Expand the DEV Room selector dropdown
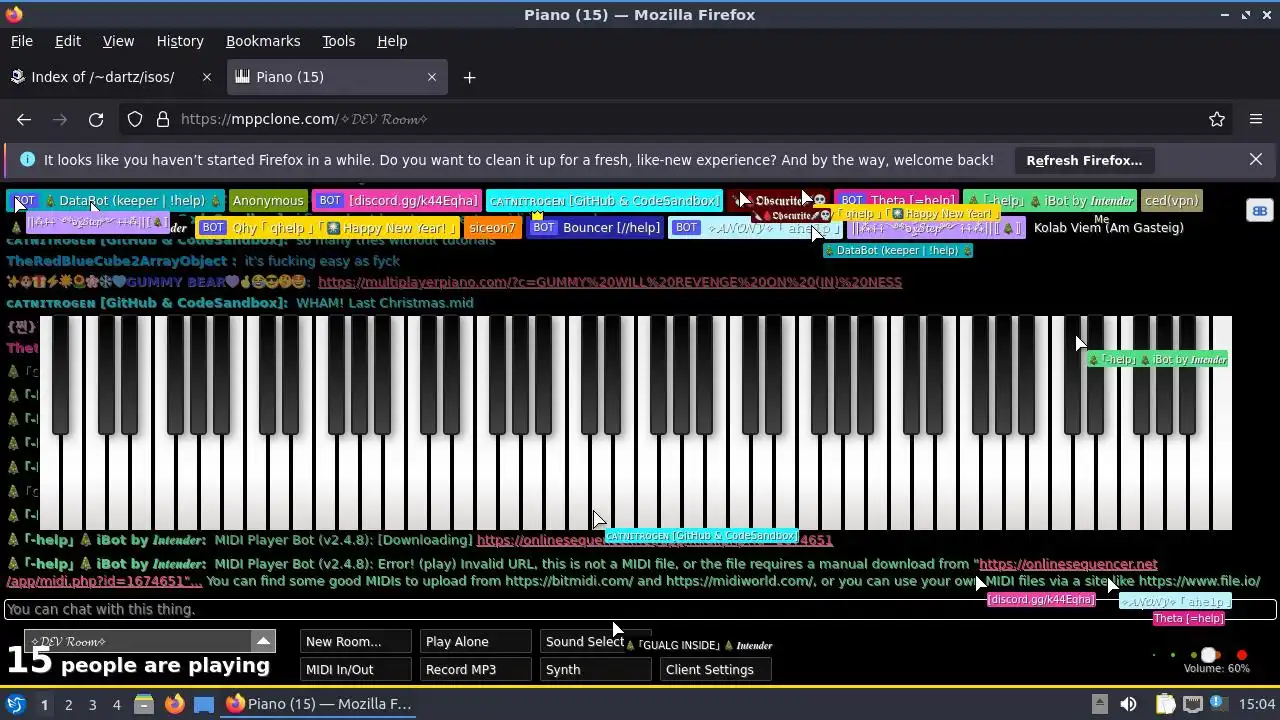Image resolution: width=1280 pixels, height=720 pixels. [263, 641]
